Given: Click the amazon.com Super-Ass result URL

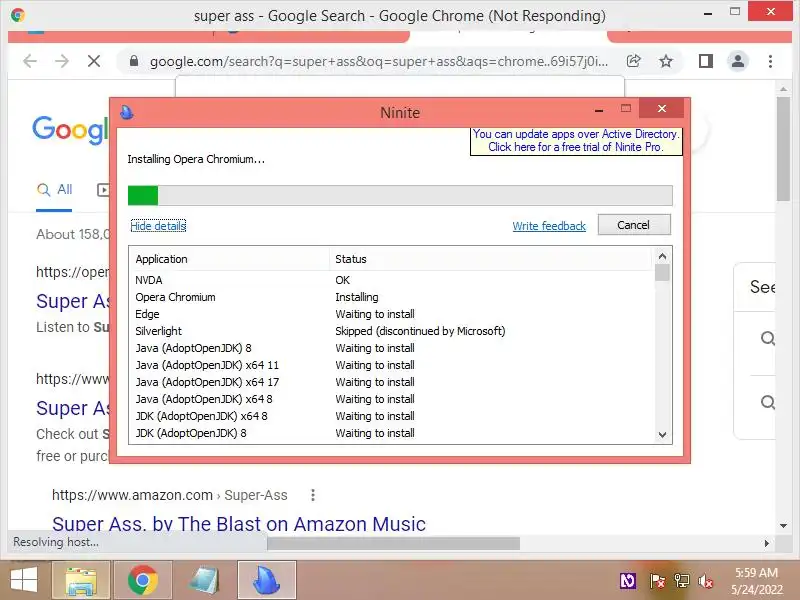Looking at the screenshot, I should (169, 495).
